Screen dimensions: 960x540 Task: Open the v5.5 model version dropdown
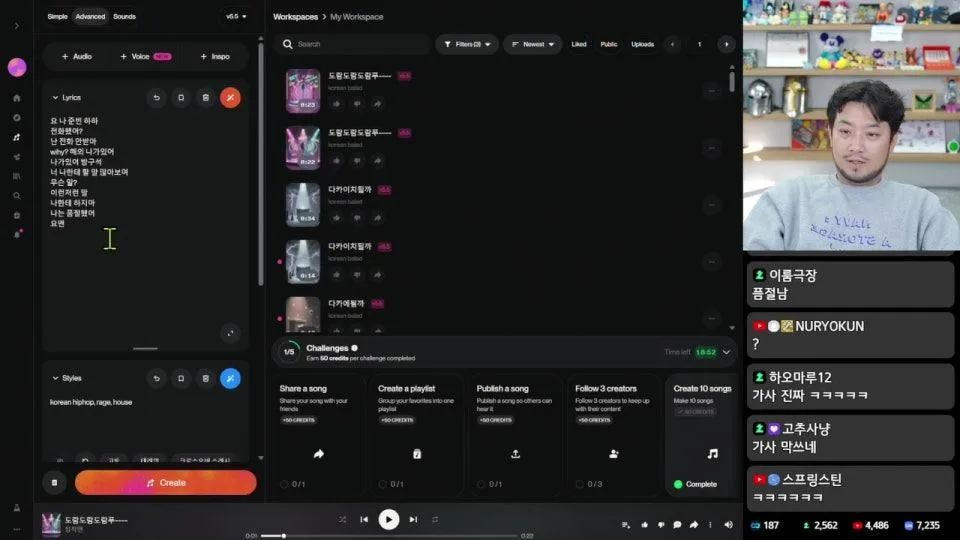236,16
